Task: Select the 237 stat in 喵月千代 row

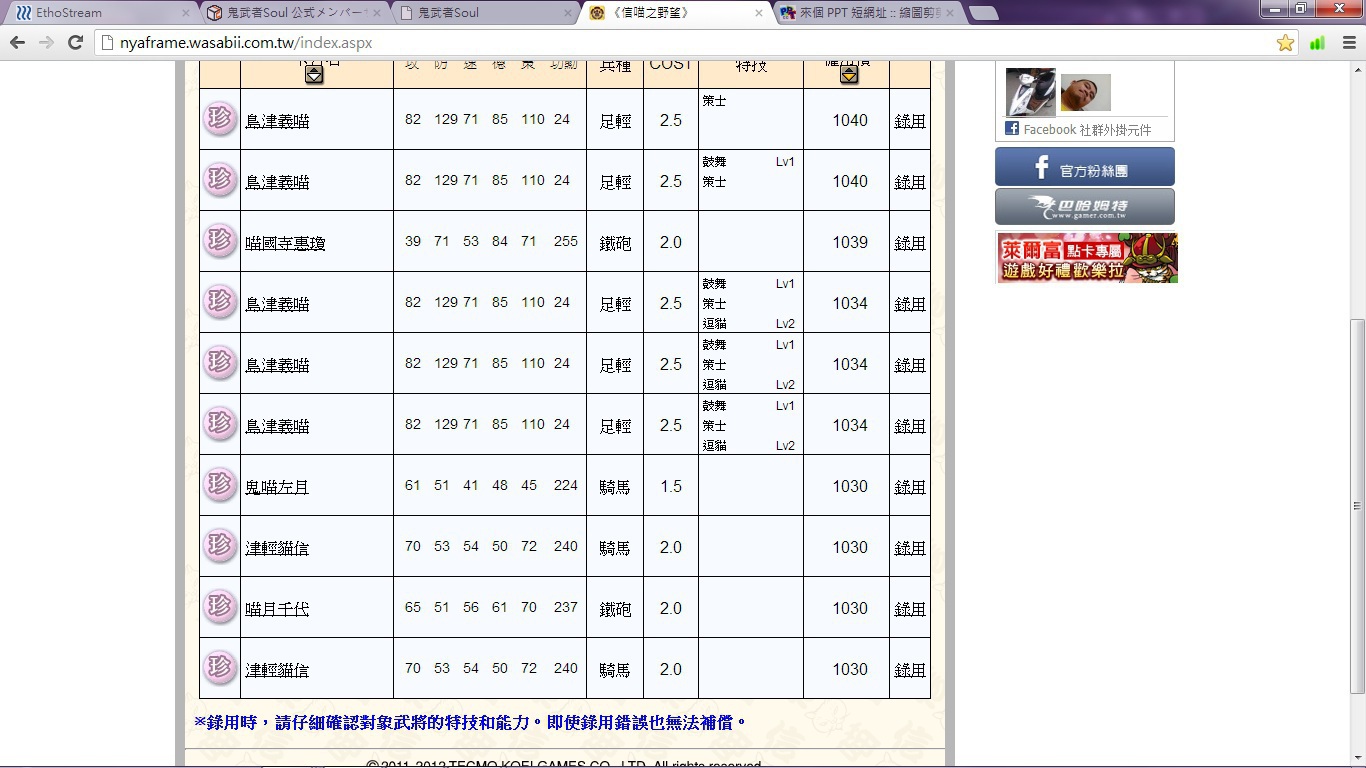Action: click(566, 607)
